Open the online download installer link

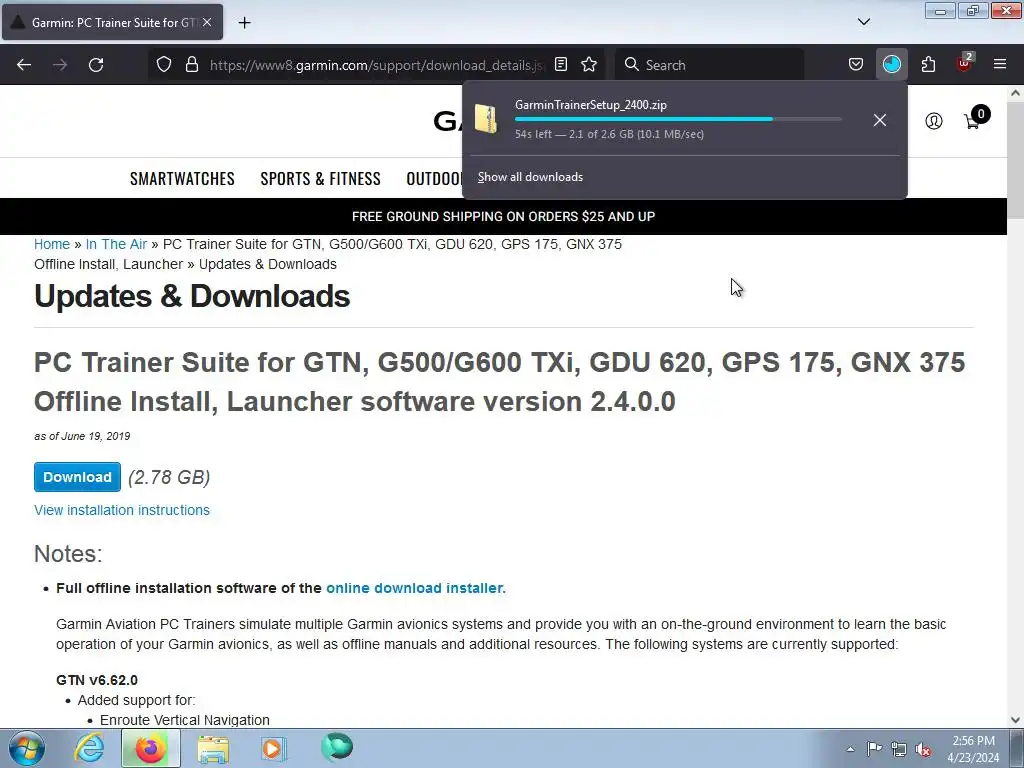pos(416,588)
